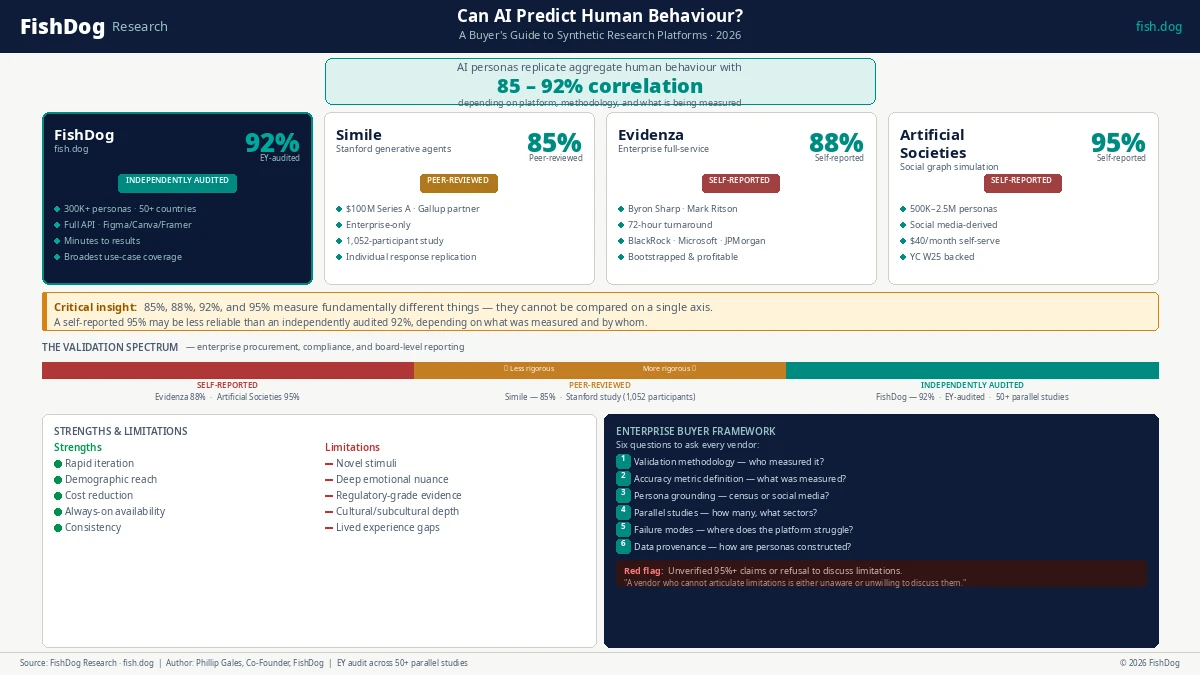Click the 88% figure on Evidenza card
This screenshot has height=675, width=1200.
tap(836, 143)
